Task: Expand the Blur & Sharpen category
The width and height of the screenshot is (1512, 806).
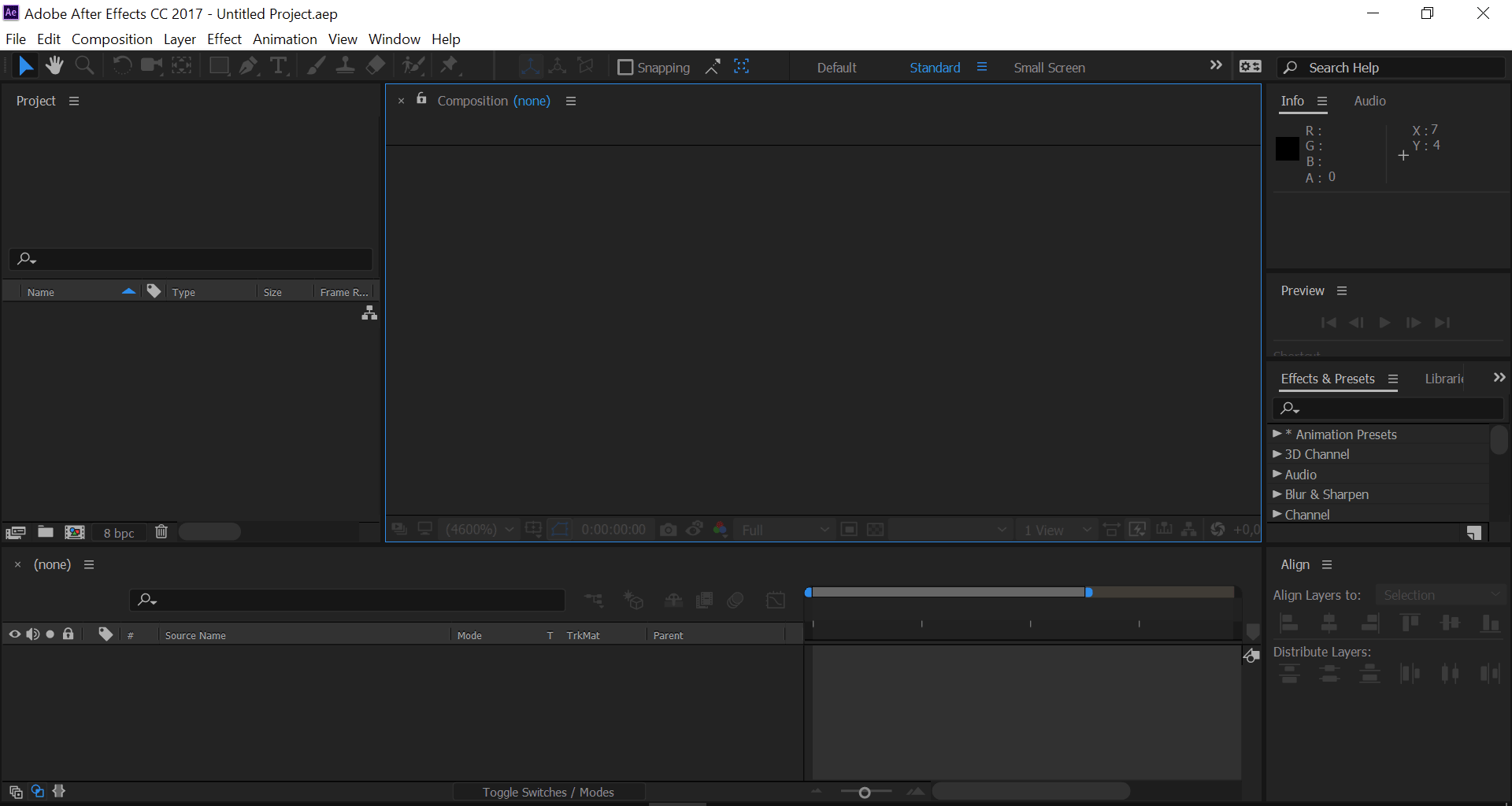Action: click(1277, 494)
